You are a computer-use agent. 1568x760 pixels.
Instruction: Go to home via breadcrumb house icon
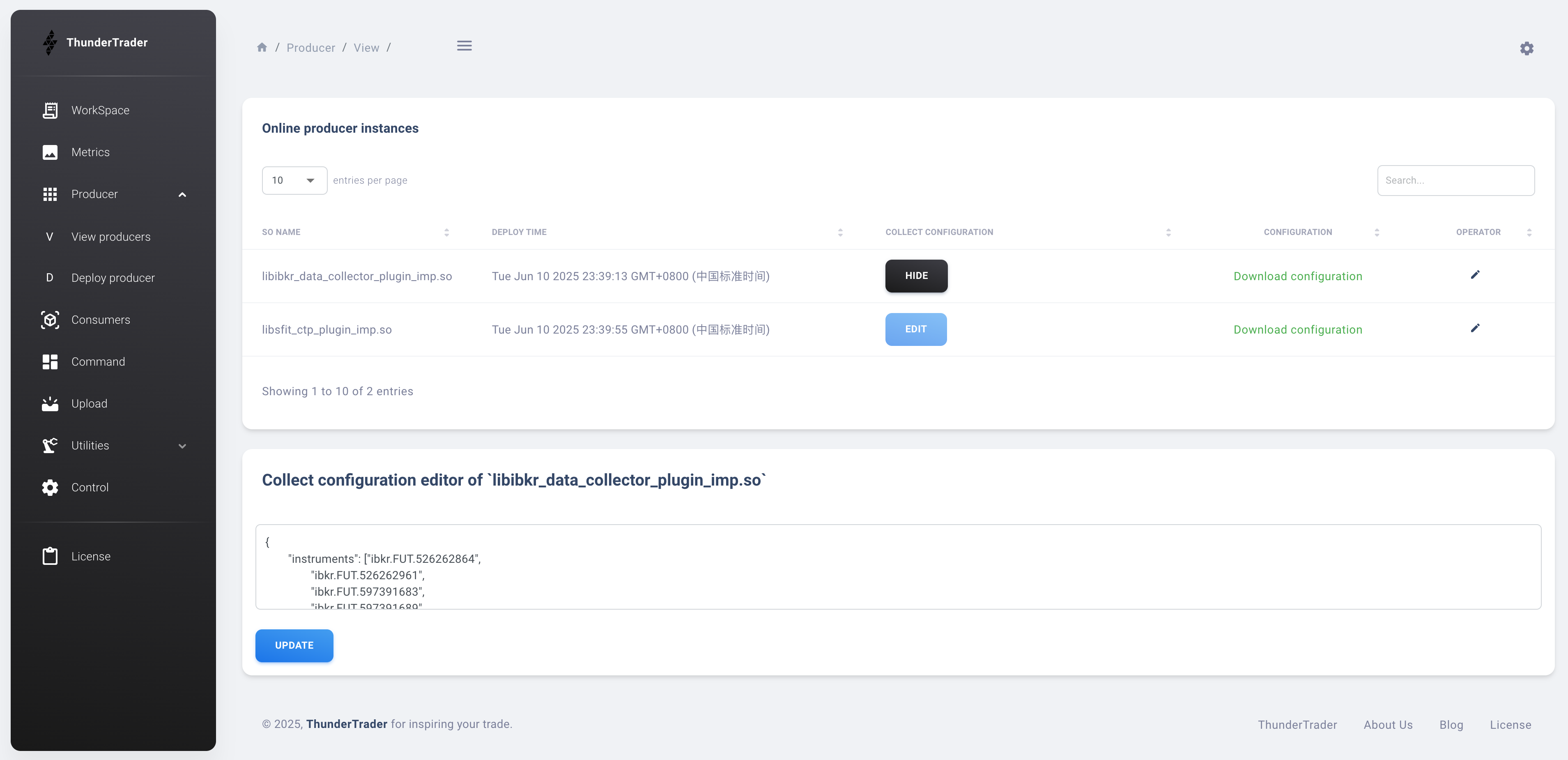point(262,47)
